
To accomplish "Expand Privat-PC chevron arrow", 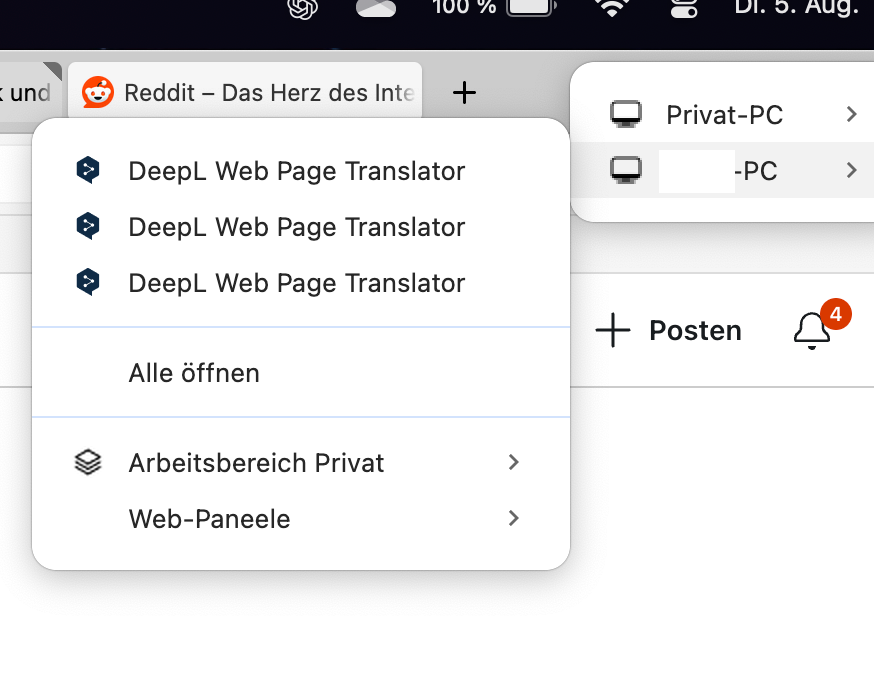I will pyautogui.click(x=851, y=114).
